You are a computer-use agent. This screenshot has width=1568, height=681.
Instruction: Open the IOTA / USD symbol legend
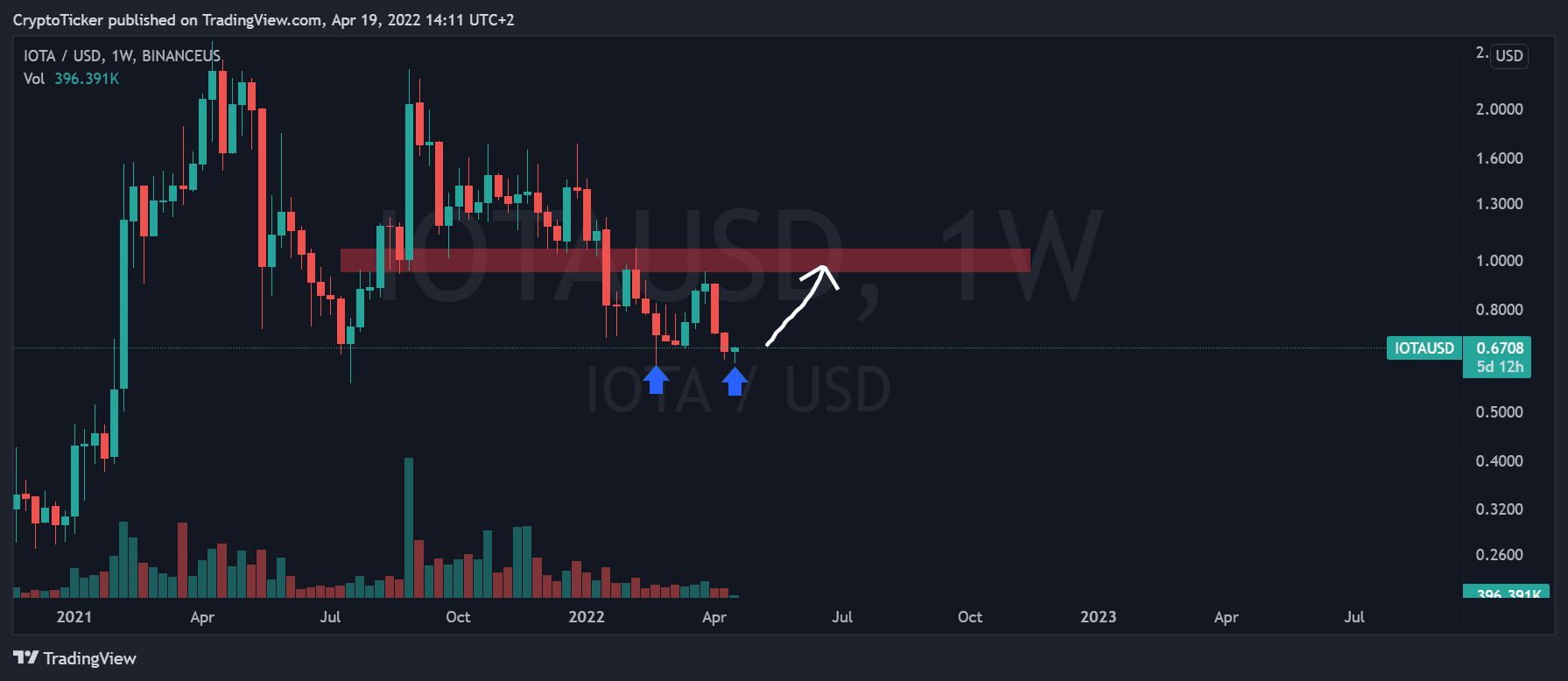pos(122,56)
